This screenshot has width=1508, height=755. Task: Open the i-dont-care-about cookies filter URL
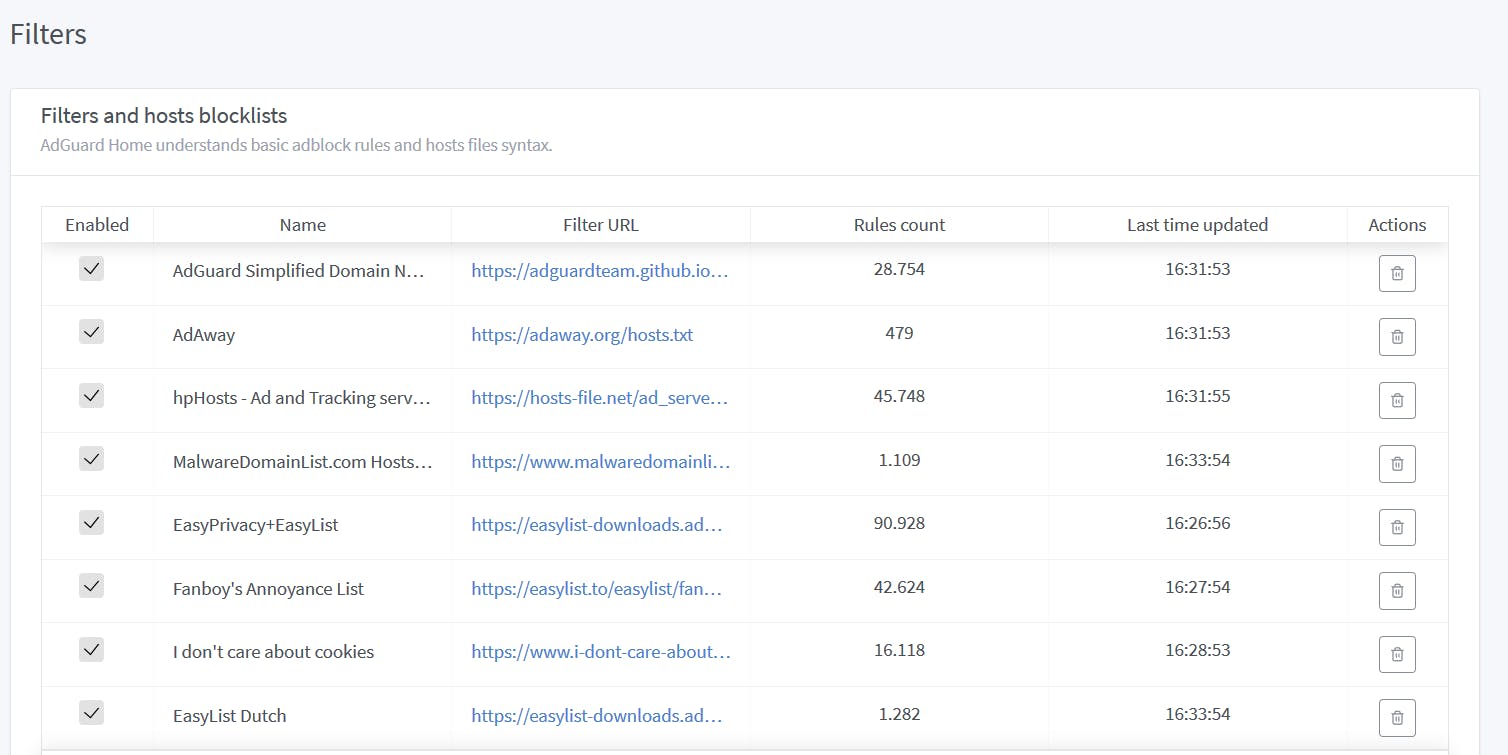click(600, 652)
